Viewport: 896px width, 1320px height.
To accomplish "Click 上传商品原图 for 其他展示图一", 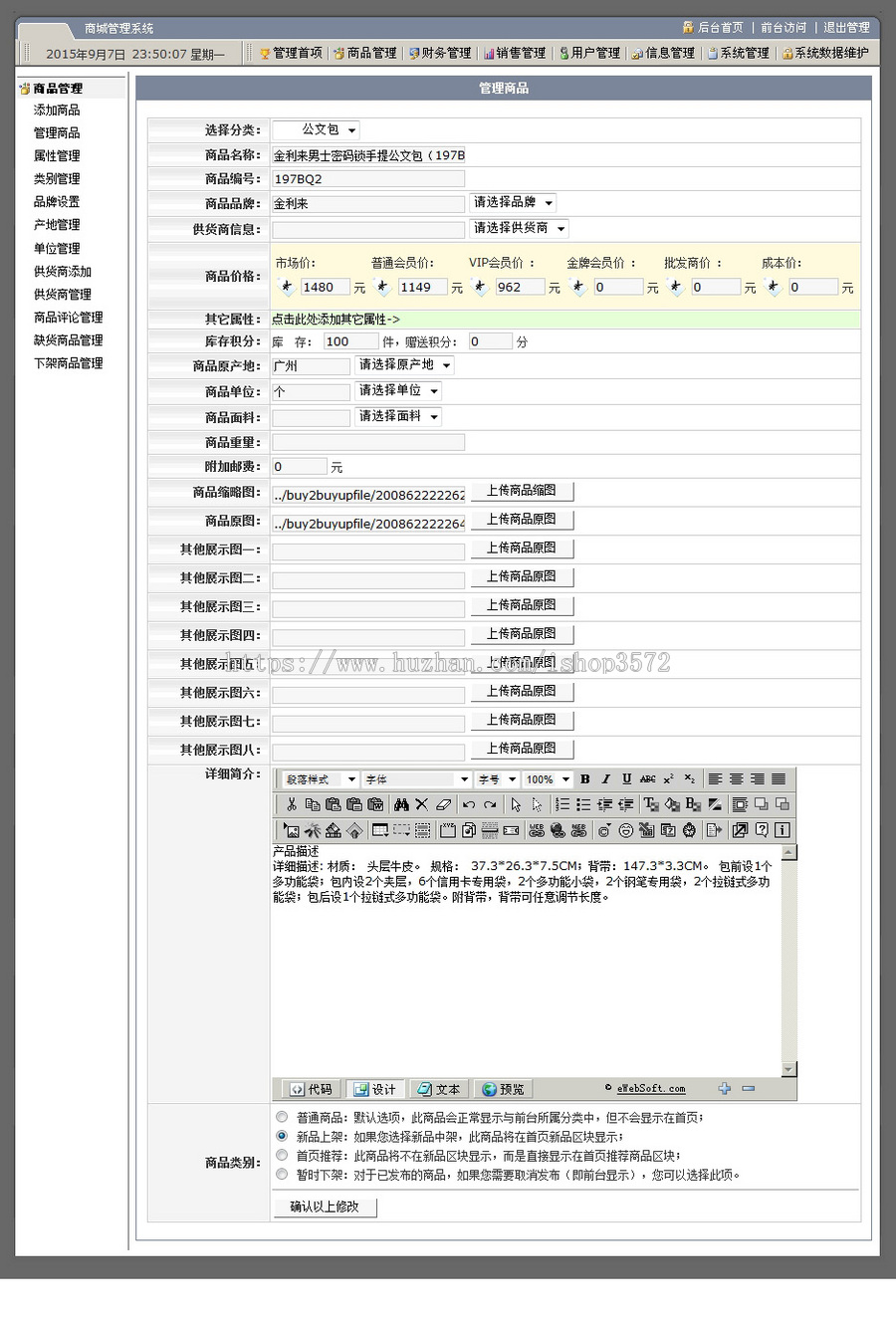I will [522, 549].
